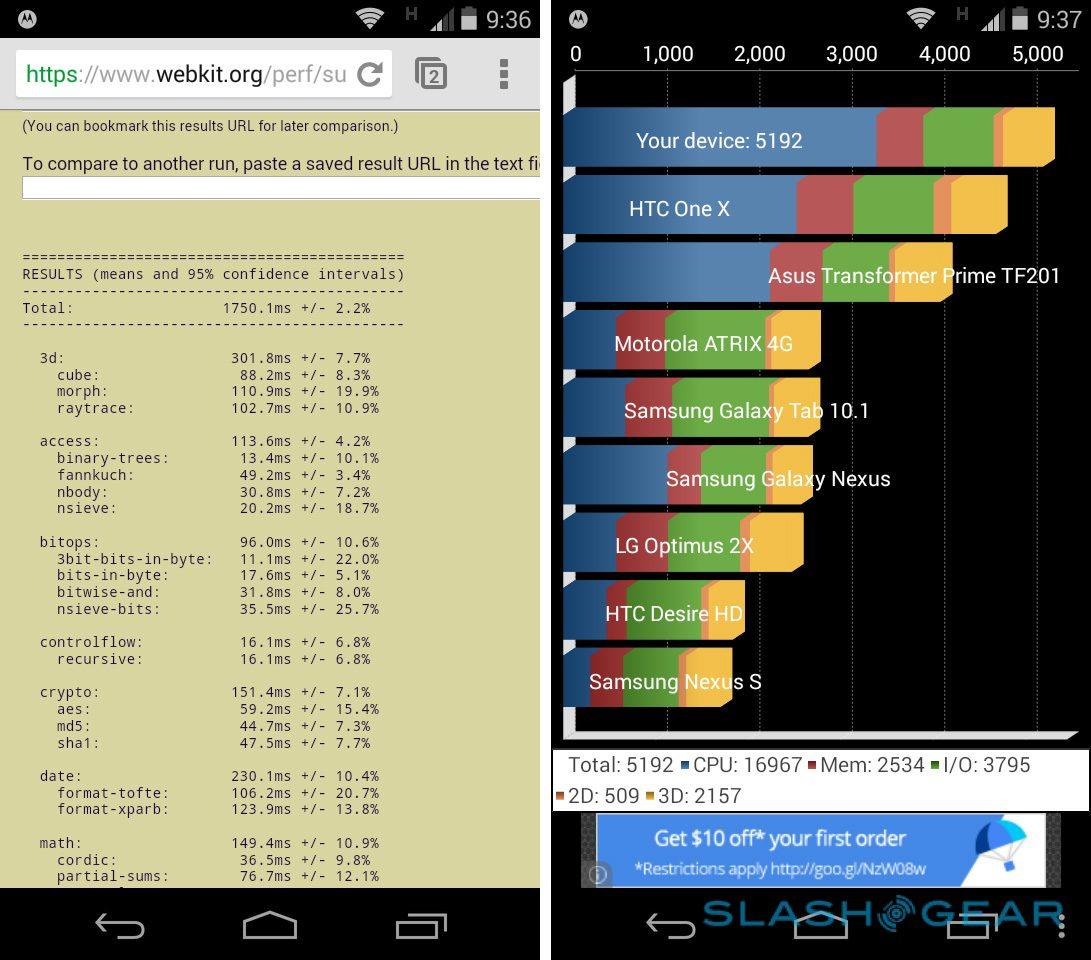Tap the ad info icon on the banner
Image resolution: width=1091 pixels, height=960 pixels.
tap(598, 875)
